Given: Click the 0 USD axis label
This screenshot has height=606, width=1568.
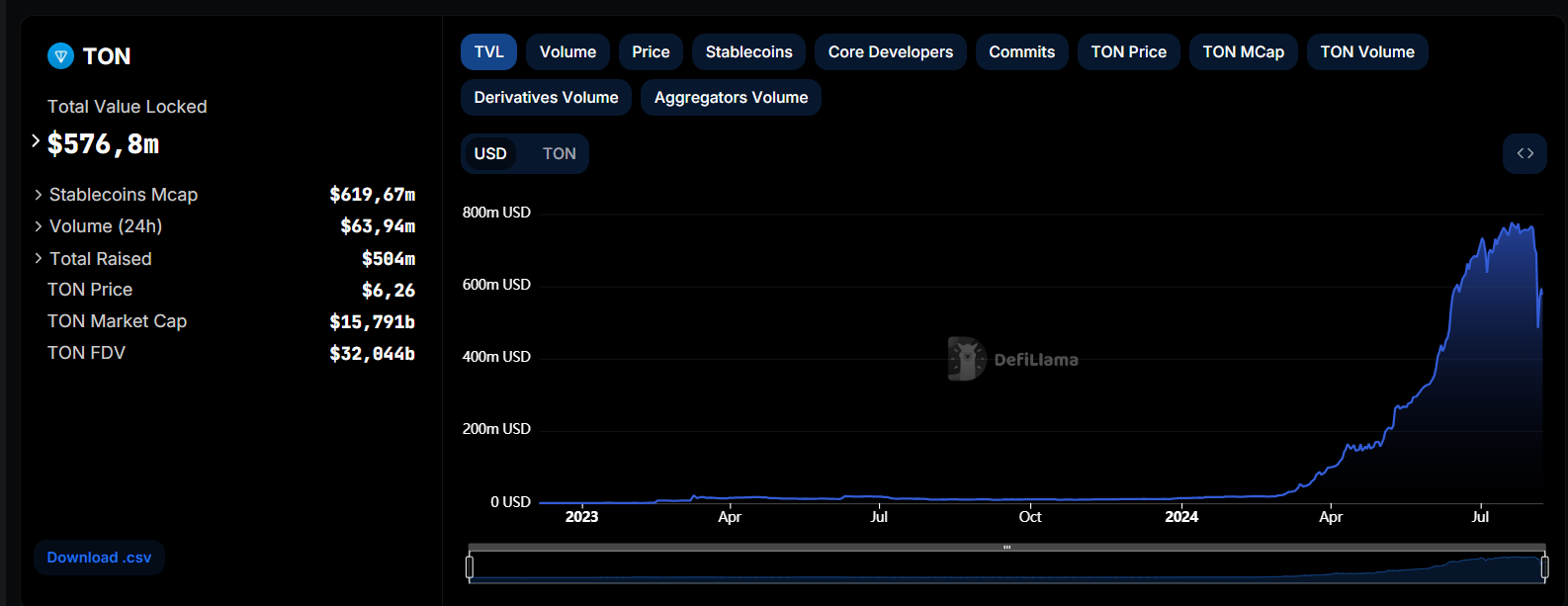Looking at the screenshot, I should (x=510, y=502).
